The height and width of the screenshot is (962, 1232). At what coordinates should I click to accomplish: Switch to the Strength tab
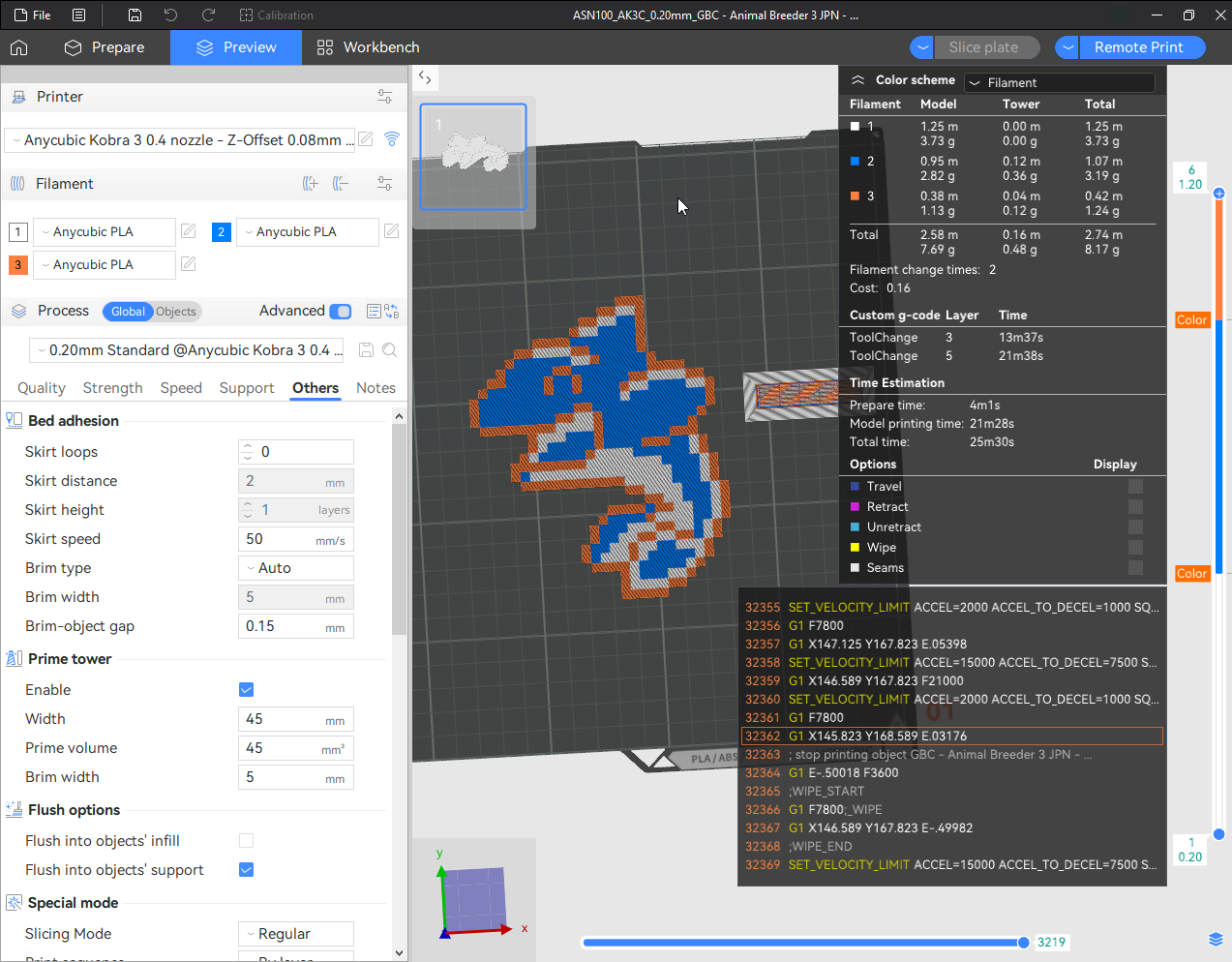pos(112,388)
